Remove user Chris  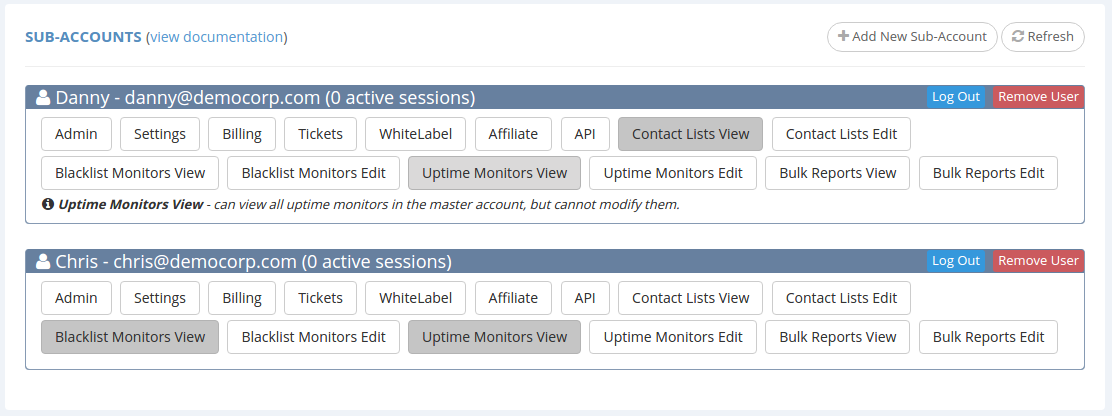1038,261
